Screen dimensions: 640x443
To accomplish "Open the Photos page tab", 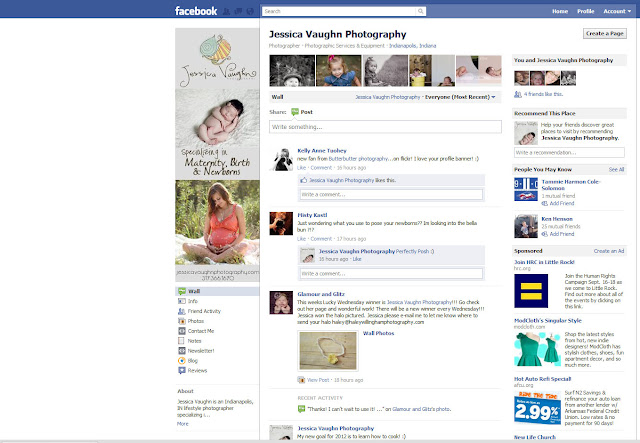I will point(196,321).
